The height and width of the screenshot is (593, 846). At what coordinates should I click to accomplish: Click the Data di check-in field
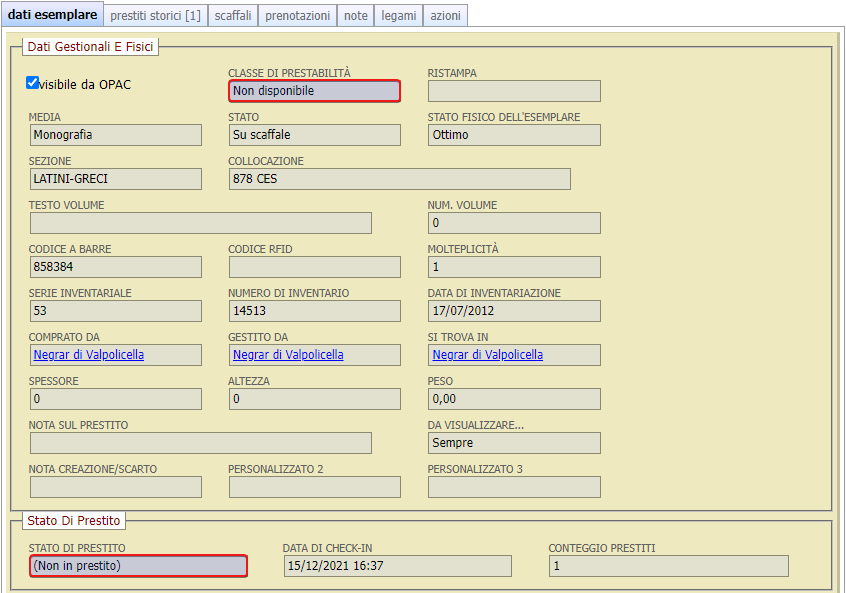[x=397, y=566]
